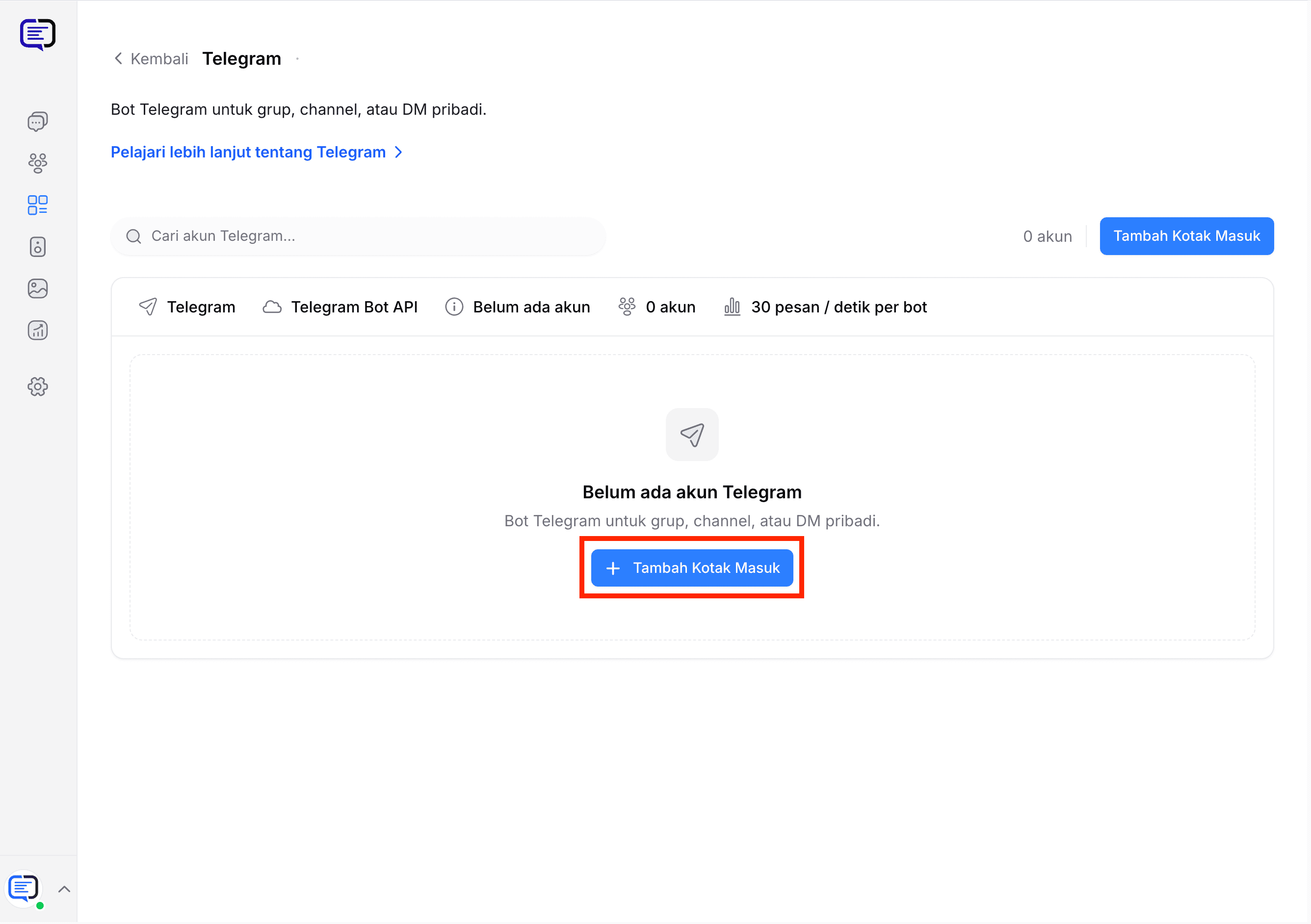1311x924 pixels.
Task: Open the media image icon in sidebar
Action: (38, 289)
